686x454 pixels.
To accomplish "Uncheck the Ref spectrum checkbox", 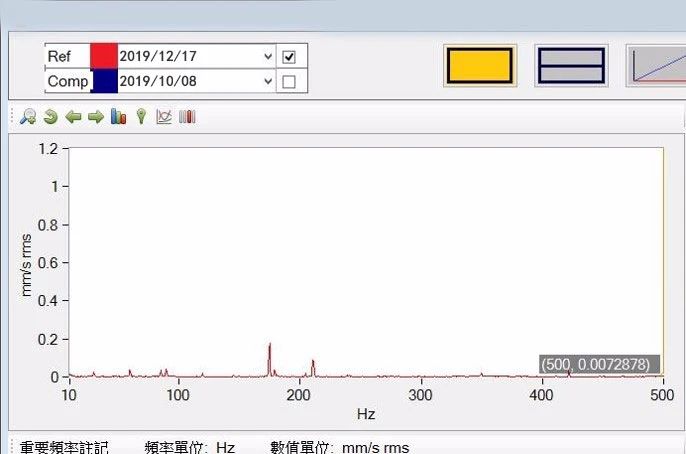I will pos(289,56).
